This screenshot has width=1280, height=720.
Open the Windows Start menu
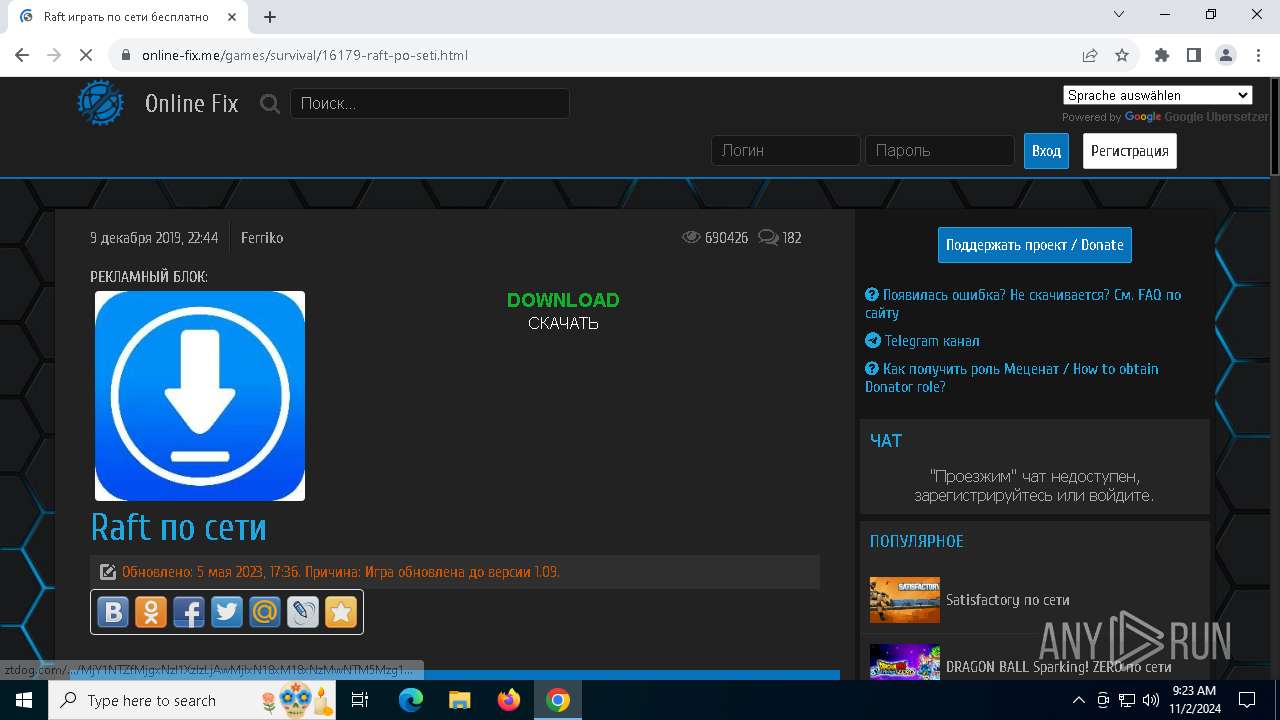pos(24,700)
